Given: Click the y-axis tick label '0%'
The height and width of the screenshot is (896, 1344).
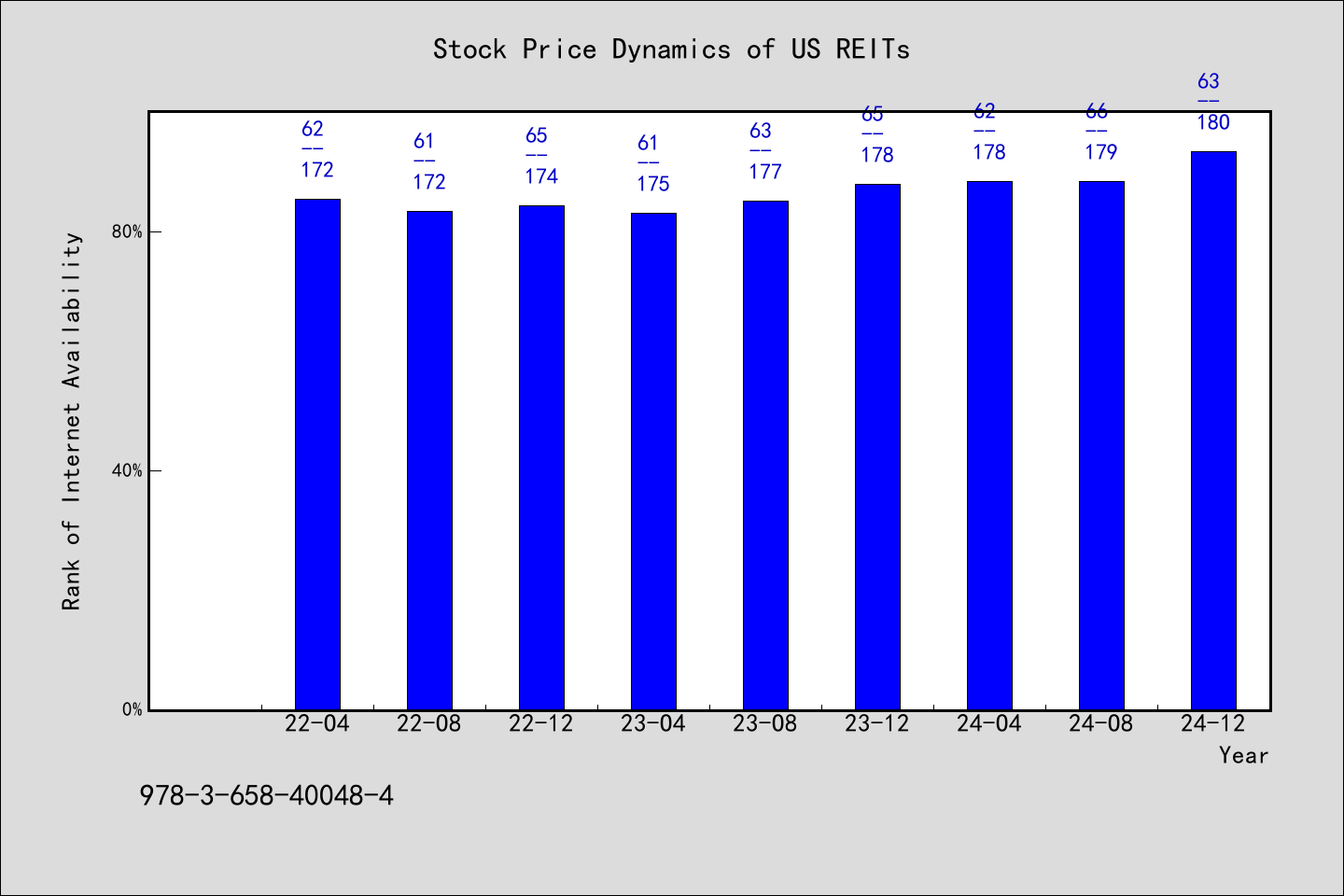Looking at the screenshot, I should pos(132,709).
